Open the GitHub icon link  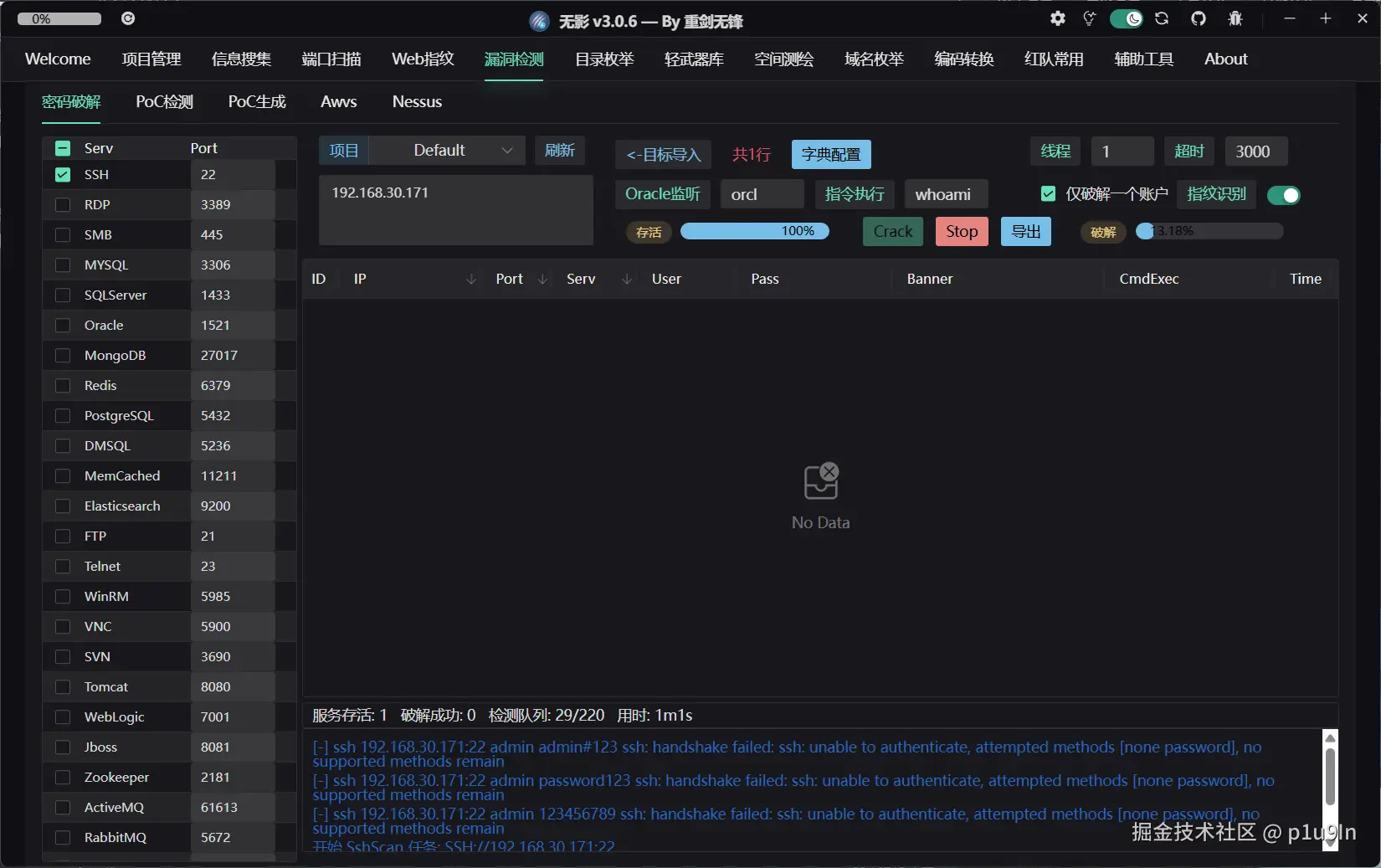coord(1199,18)
